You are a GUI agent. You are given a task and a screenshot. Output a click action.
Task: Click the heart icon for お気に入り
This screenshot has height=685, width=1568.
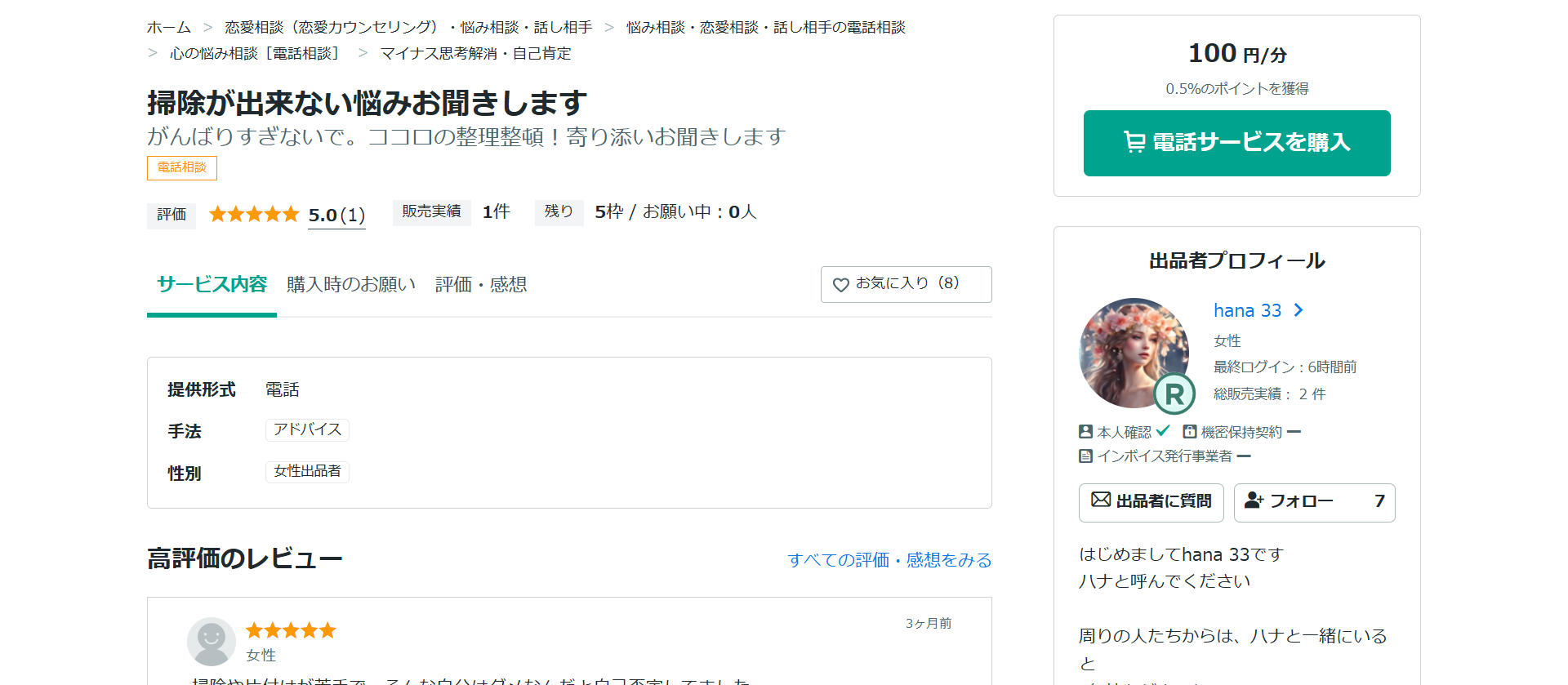tap(840, 285)
